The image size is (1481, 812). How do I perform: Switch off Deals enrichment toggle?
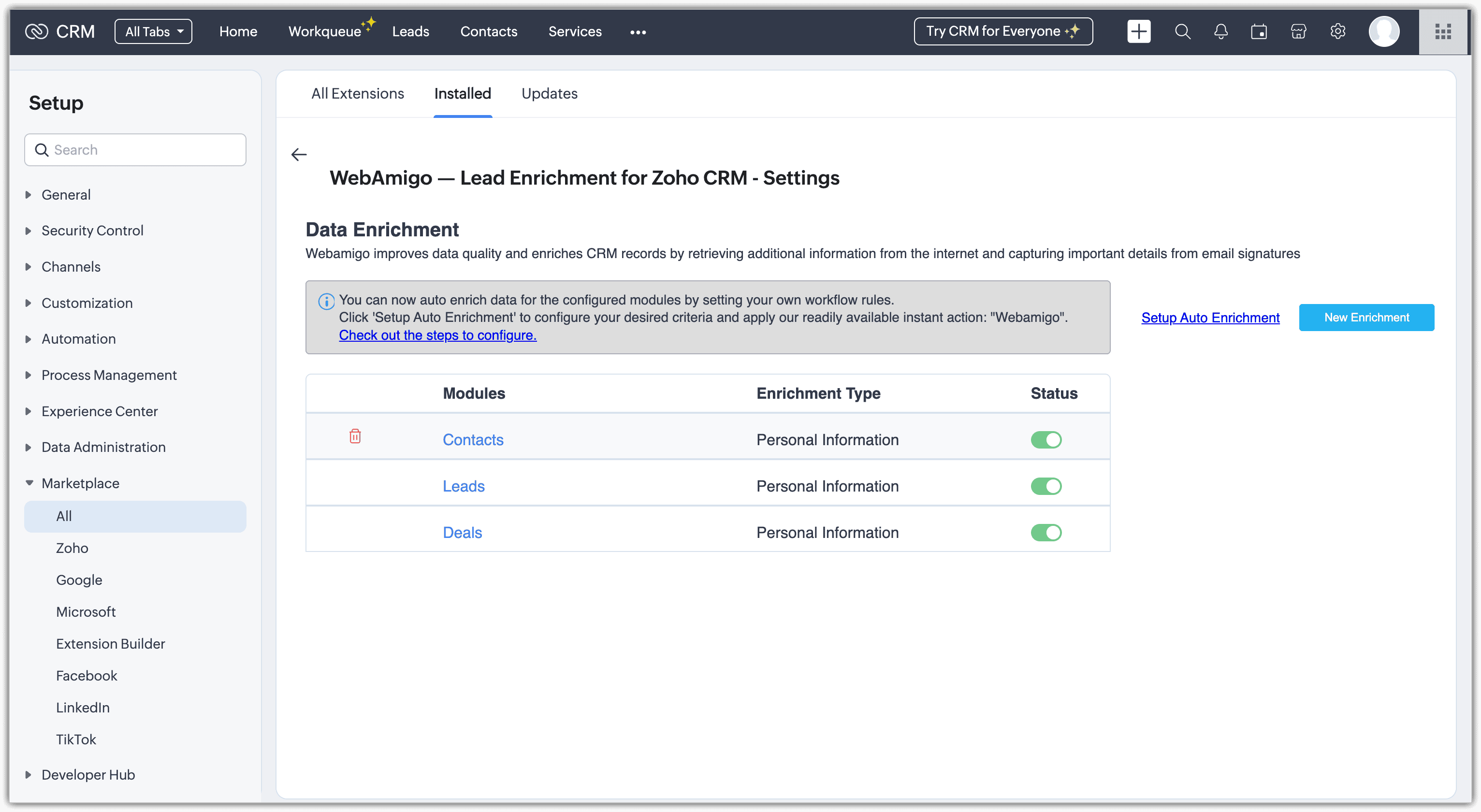[1046, 533]
